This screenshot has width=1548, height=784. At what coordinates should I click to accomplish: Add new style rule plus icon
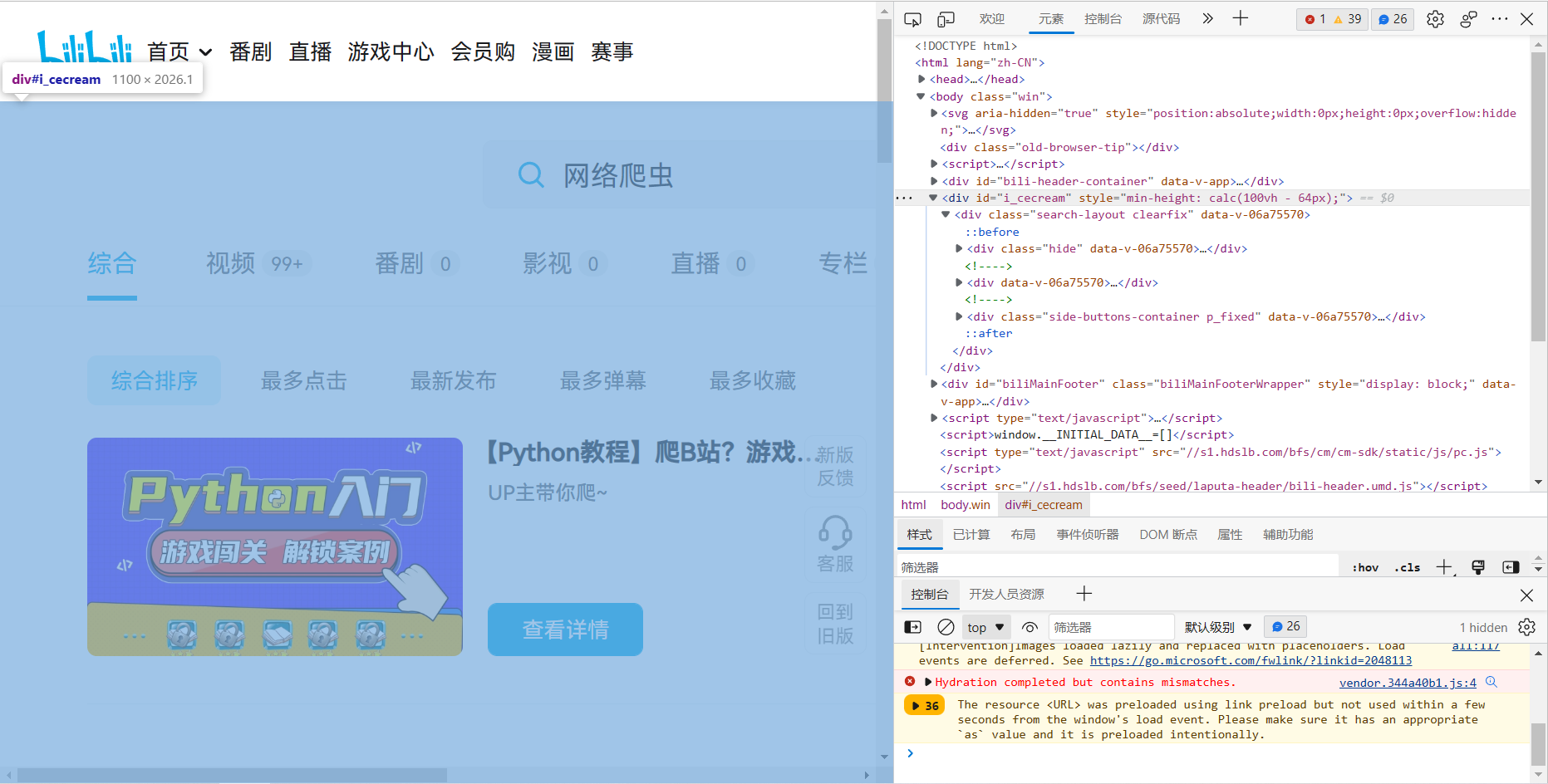coord(1444,567)
